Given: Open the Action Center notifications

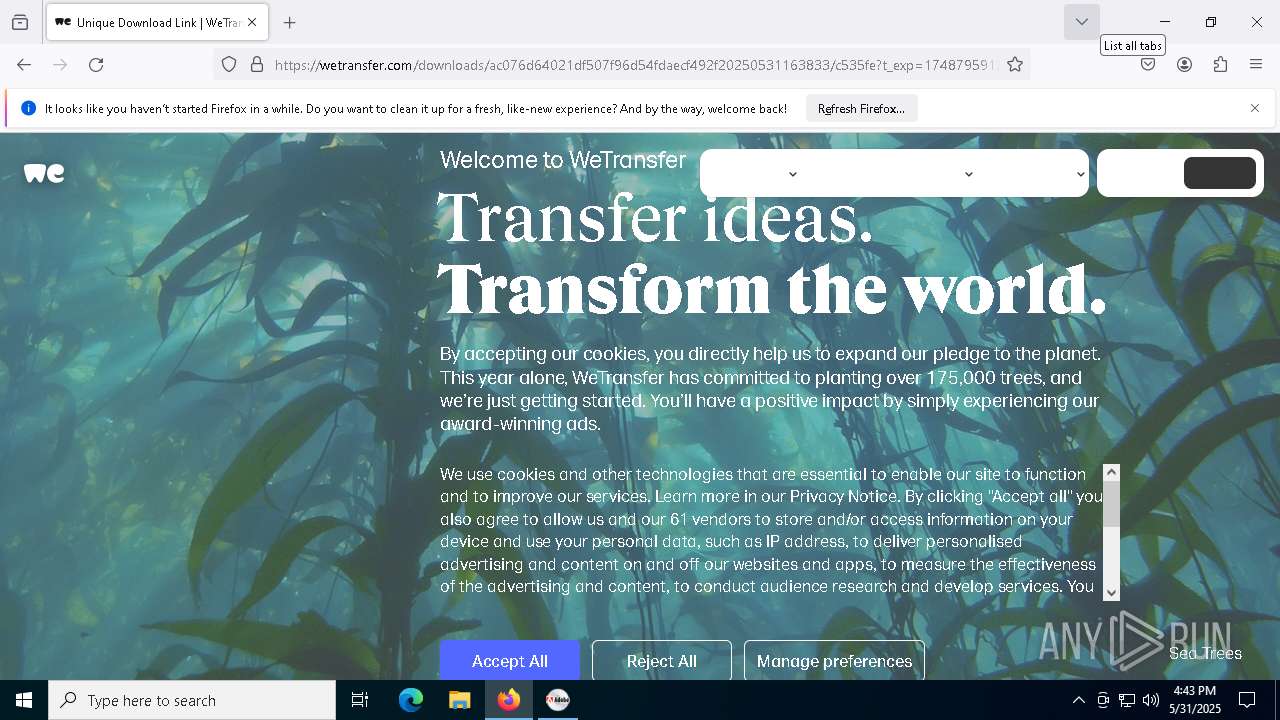Looking at the screenshot, I should [1247, 700].
